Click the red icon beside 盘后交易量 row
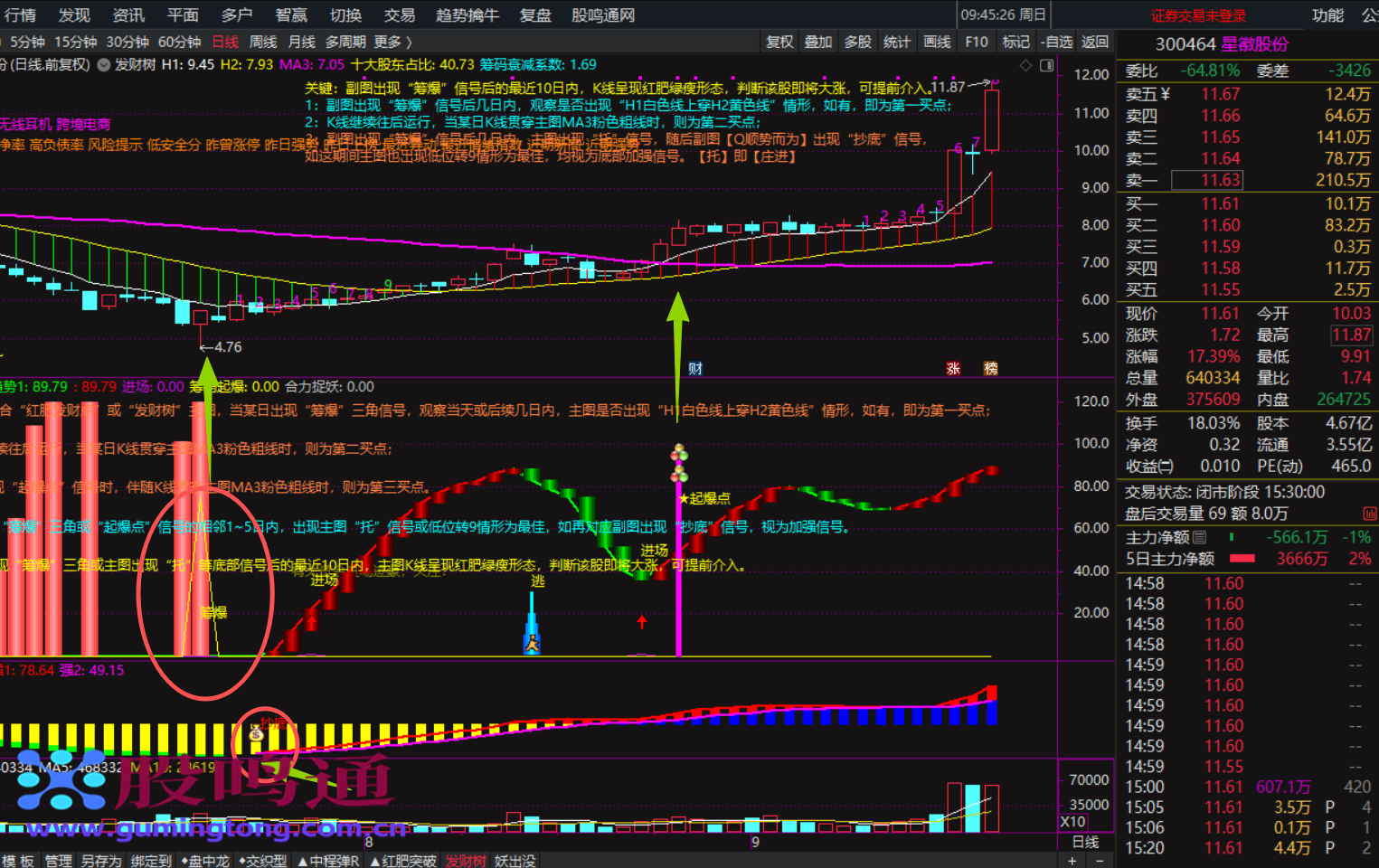Image resolution: width=1379 pixels, height=868 pixels. (1370, 514)
